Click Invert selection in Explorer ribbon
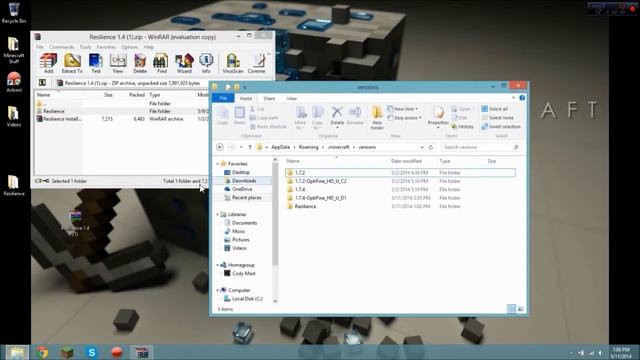The image size is (640, 360). 501,127
